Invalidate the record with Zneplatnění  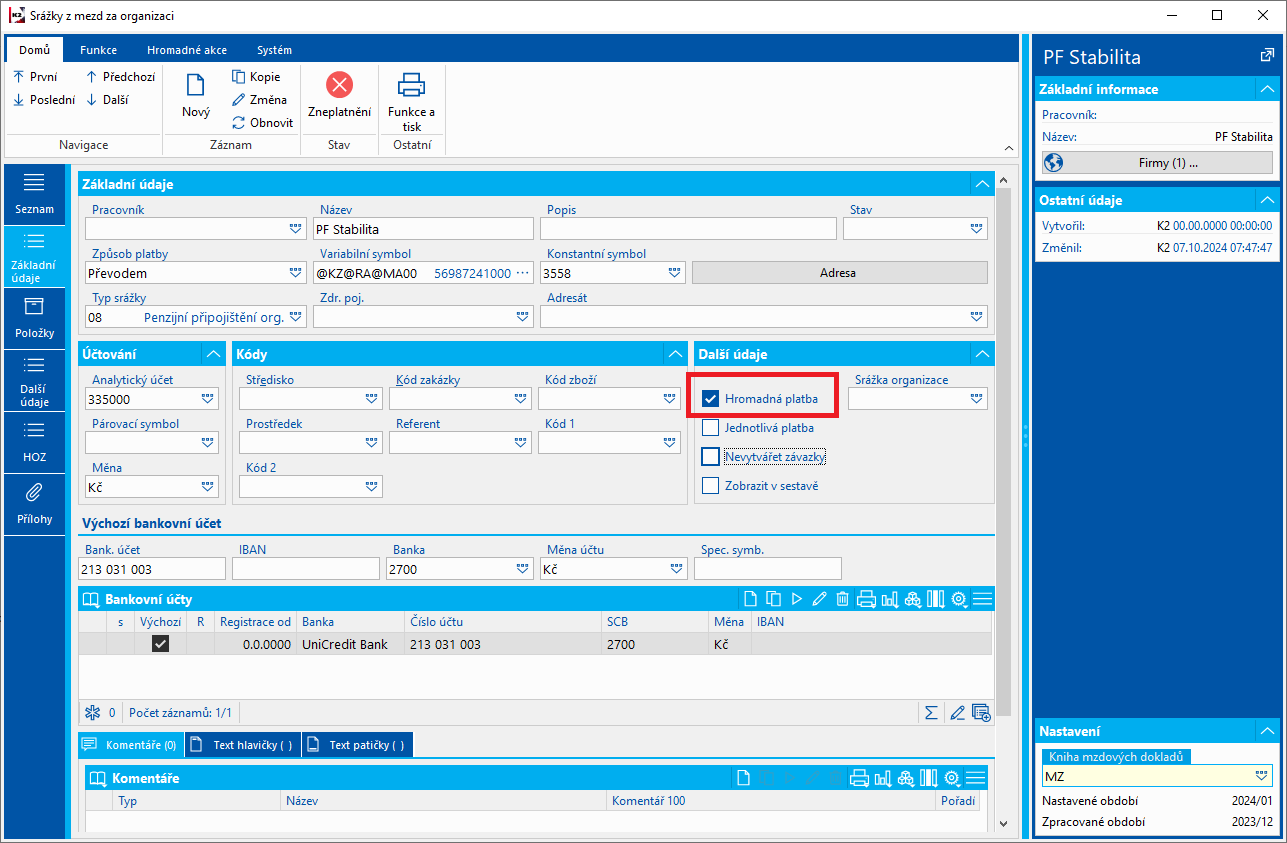click(340, 97)
